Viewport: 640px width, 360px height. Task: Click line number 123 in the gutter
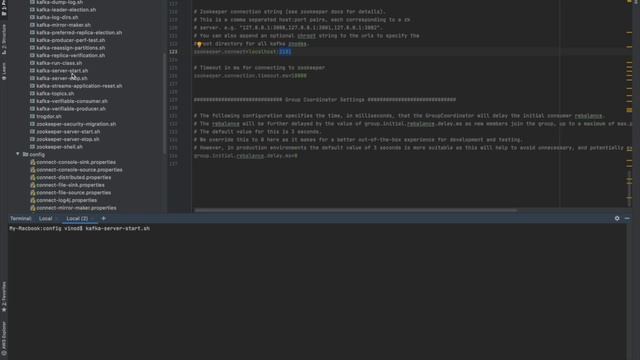click(x=173, y=52)
